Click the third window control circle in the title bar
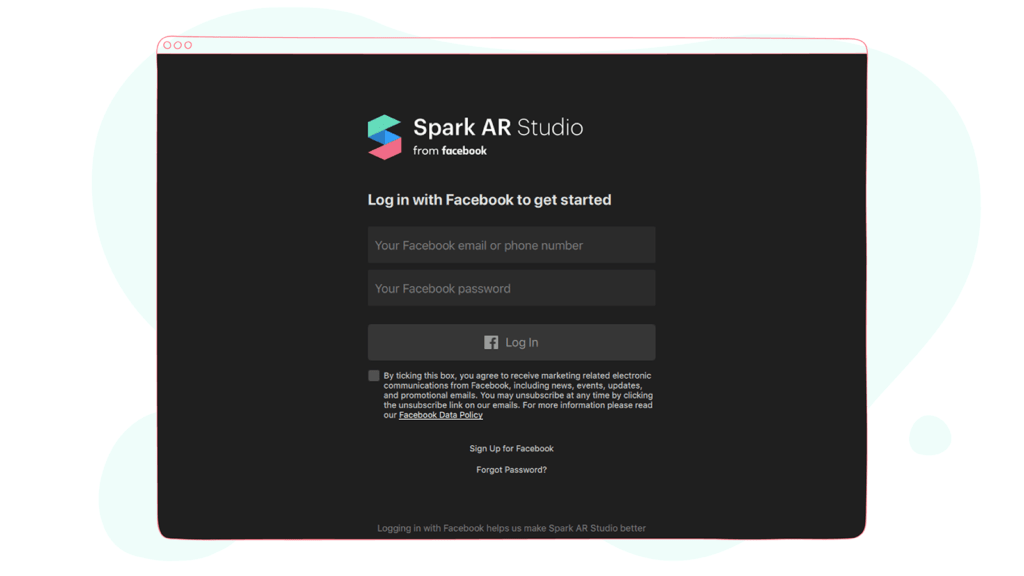Screen dimensions: 1024x576 click(188, 45)
